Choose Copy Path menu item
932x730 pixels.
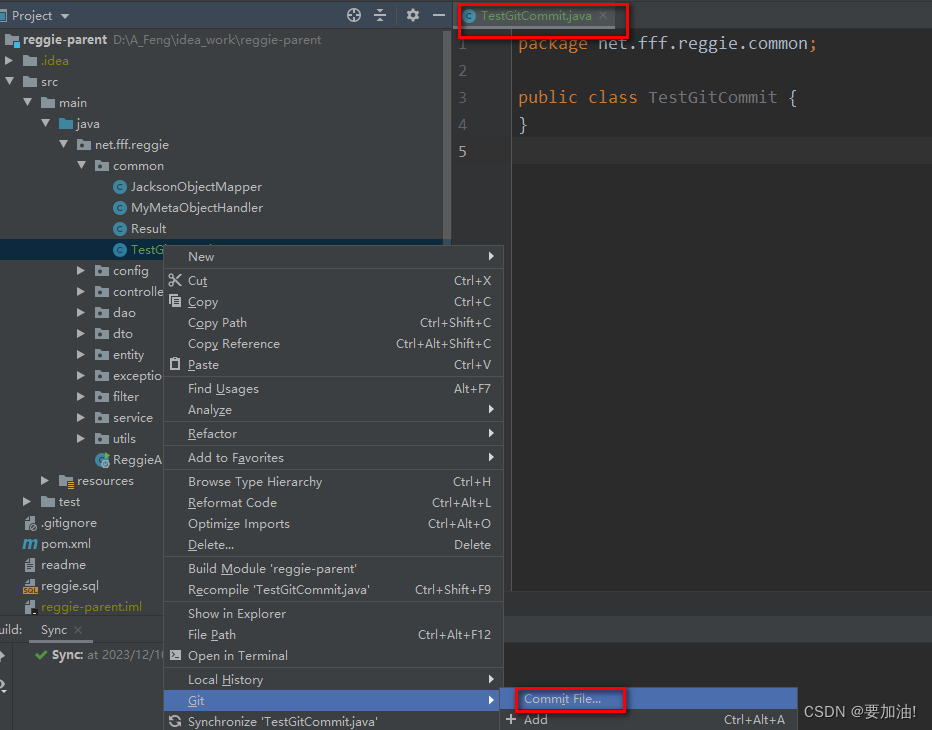coord(333,323)
